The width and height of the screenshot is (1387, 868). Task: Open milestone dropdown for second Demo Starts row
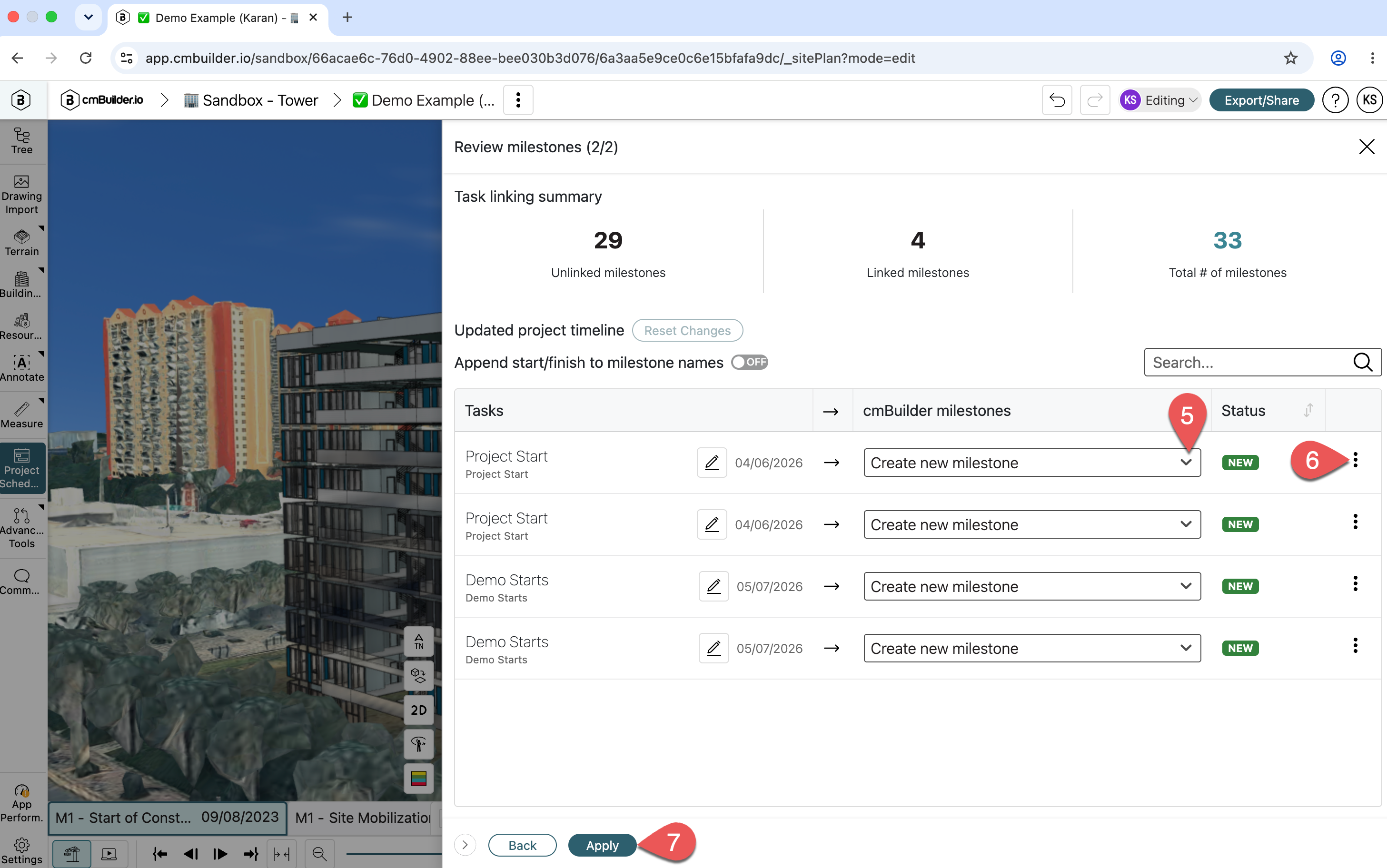tap(1031, 648)
